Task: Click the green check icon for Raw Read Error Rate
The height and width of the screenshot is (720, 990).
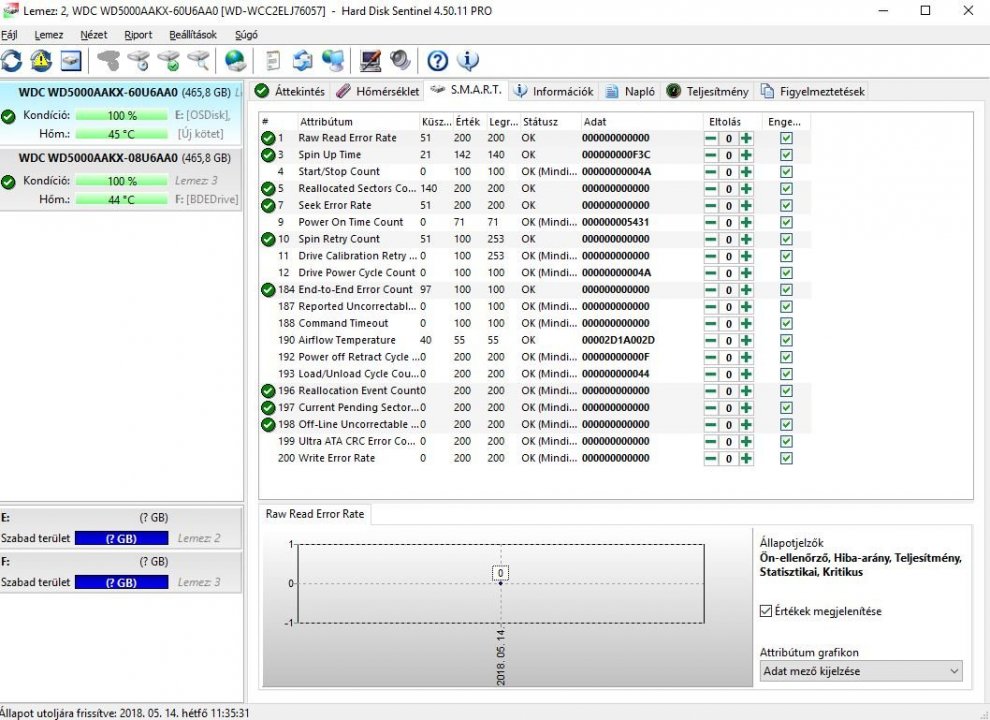Action: click(268, 138)
